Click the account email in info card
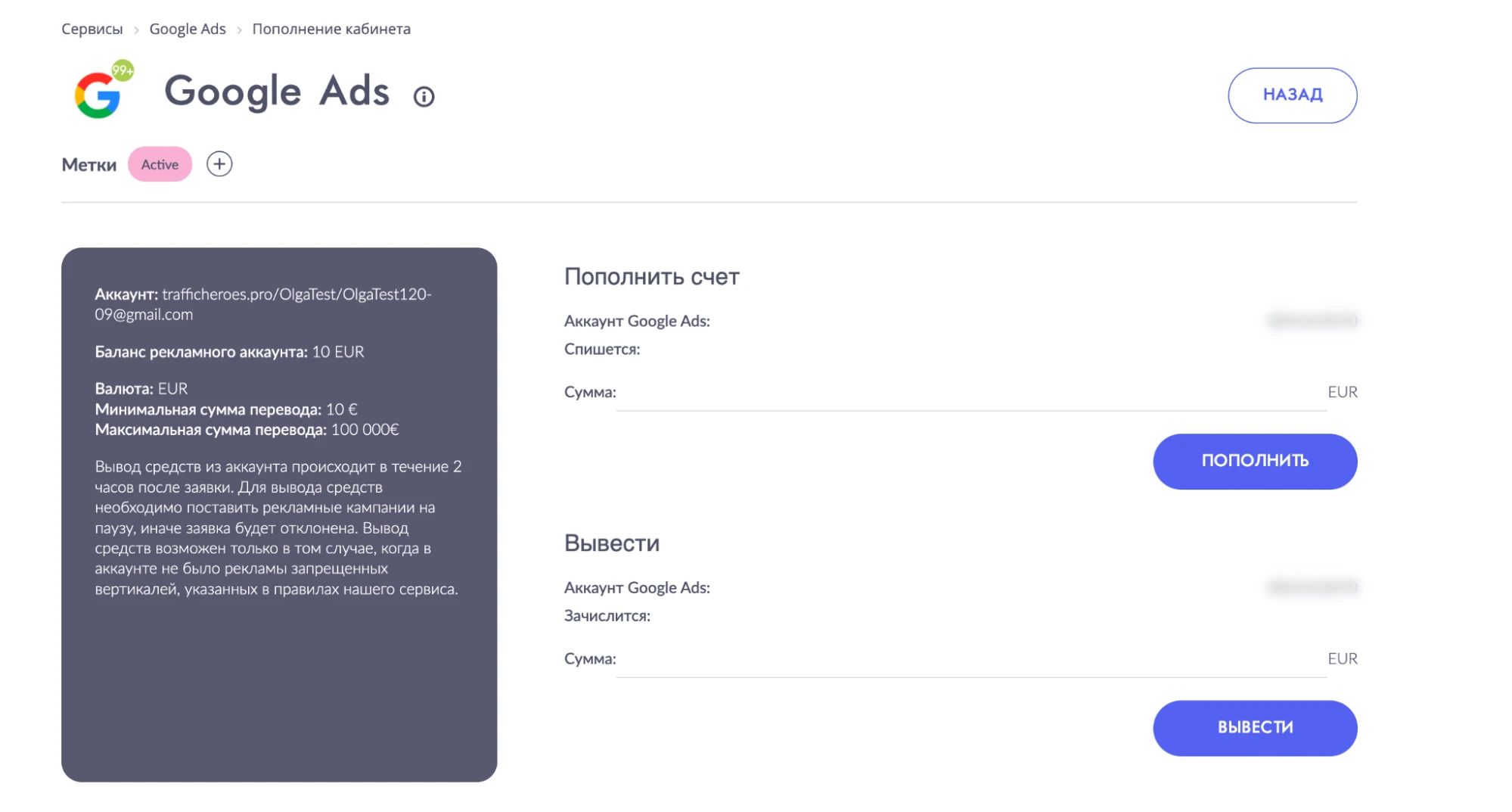Screen dimensions: 1512x812 coord(262,304)
